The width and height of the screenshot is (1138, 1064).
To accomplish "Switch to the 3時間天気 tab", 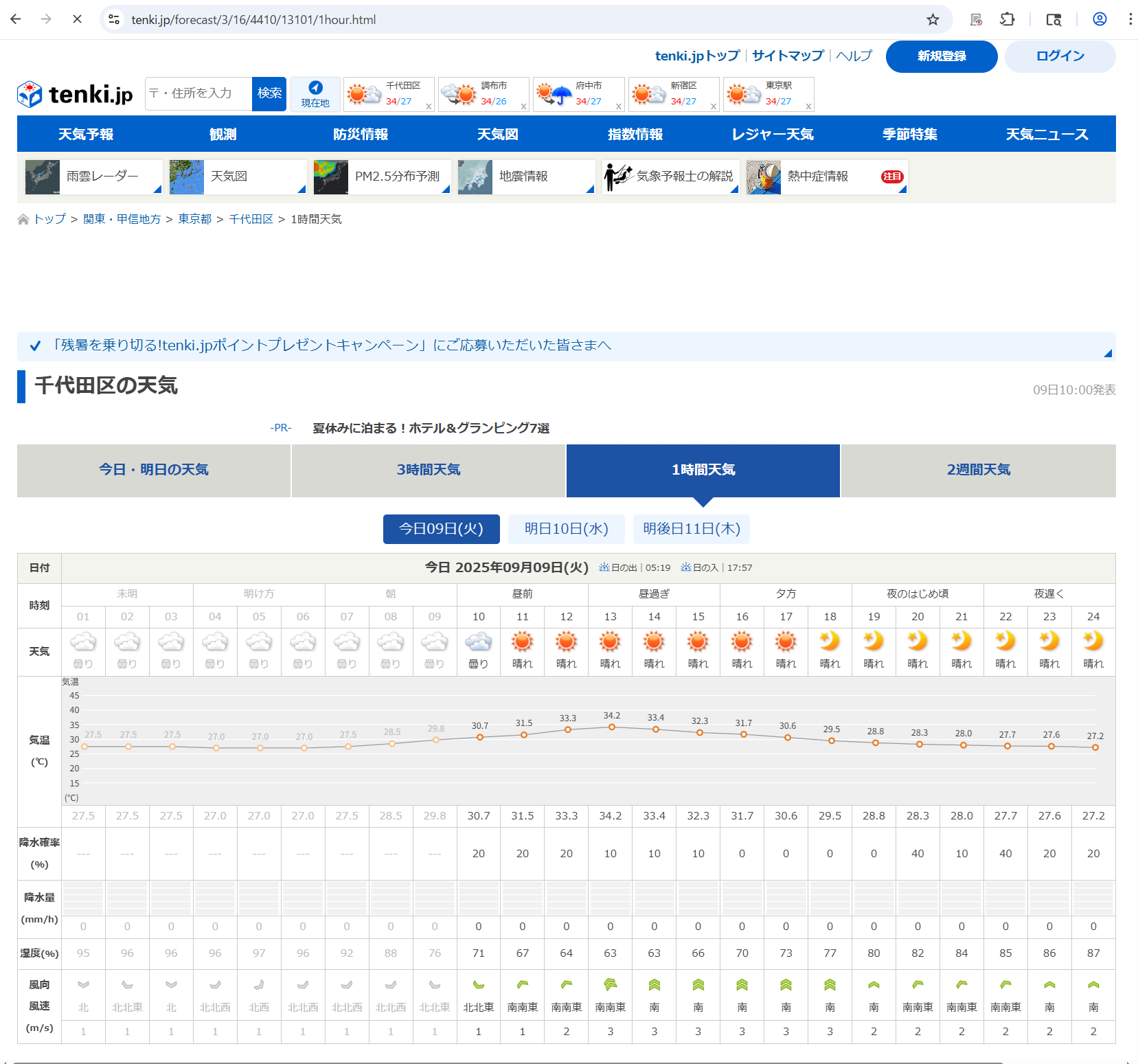I will pyautogui.click(x=429, y=471).
